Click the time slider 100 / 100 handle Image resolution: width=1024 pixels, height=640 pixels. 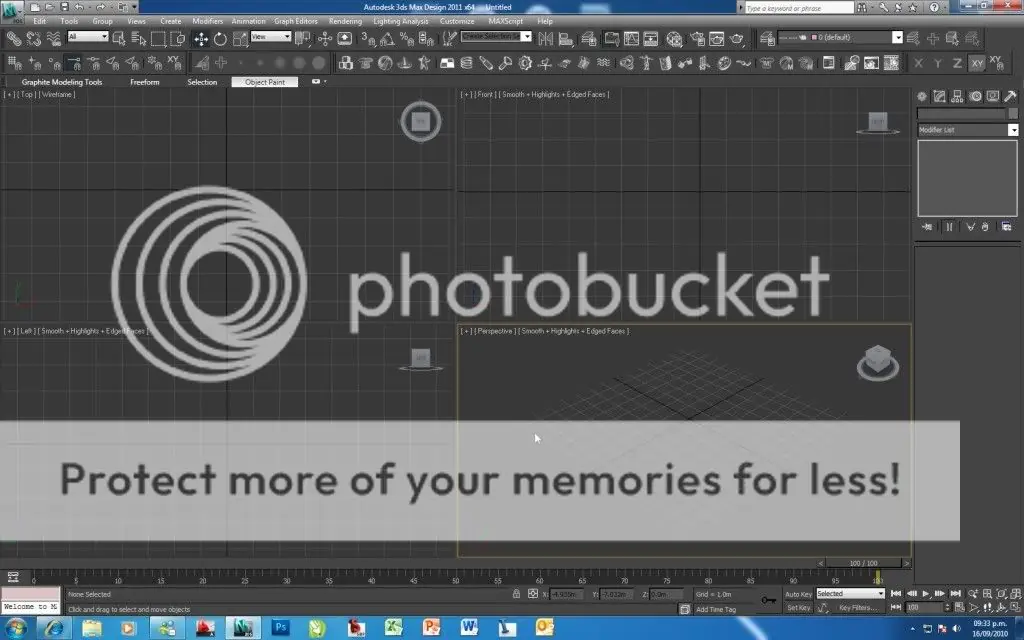[x=863, y=563]
